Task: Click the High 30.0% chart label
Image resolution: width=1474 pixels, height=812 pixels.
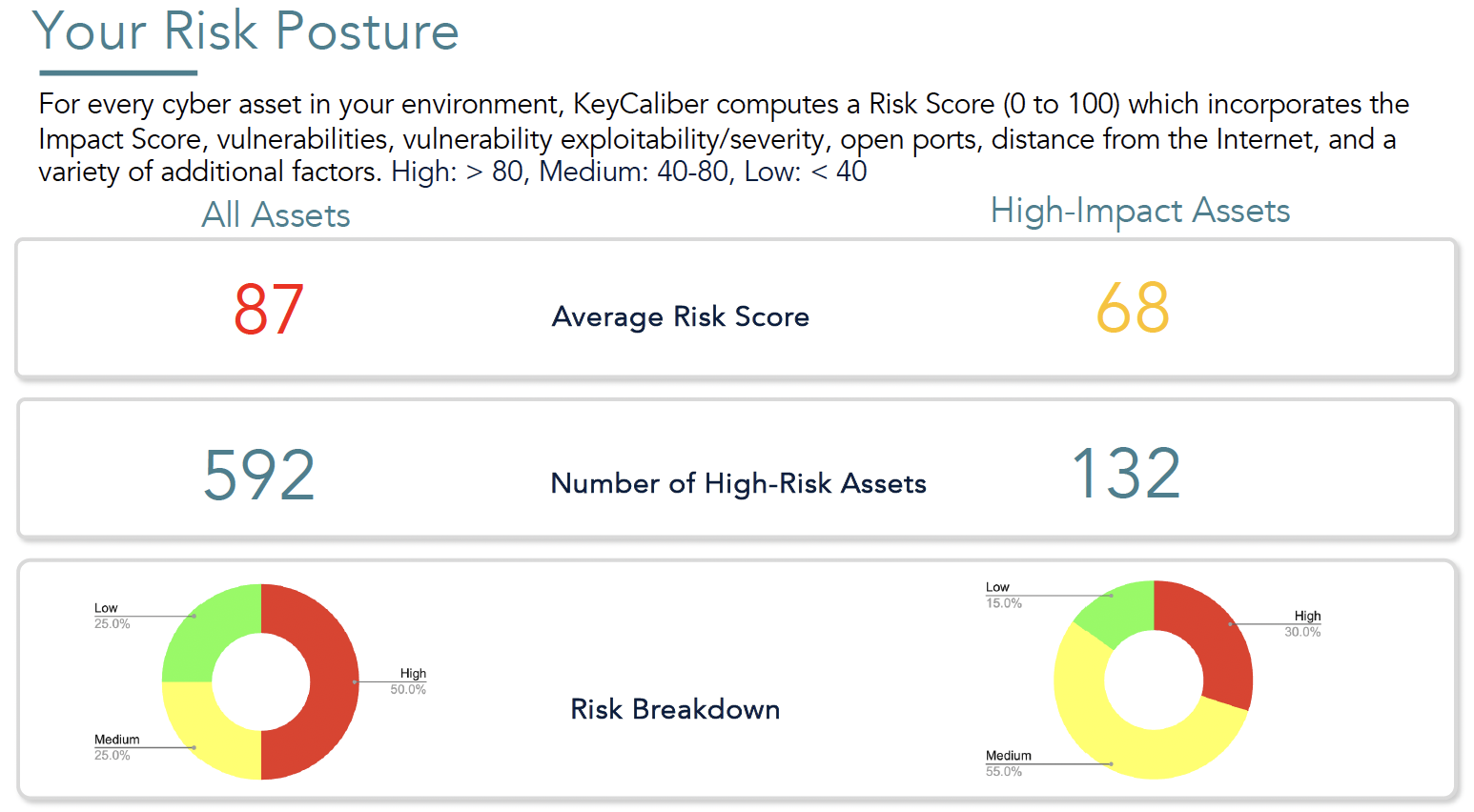Action: [1304, 623]
